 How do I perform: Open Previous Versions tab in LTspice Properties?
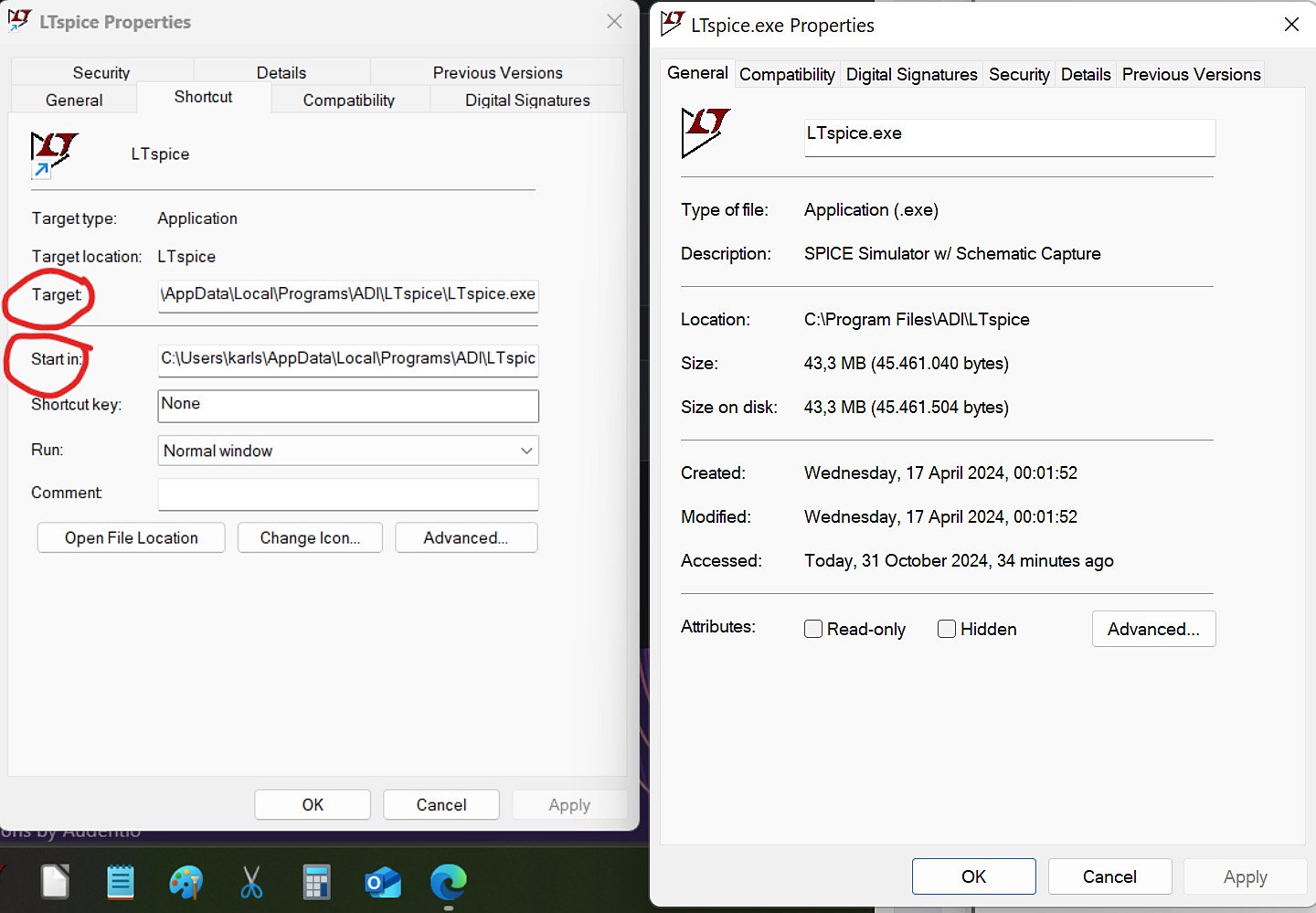[497, 72]
